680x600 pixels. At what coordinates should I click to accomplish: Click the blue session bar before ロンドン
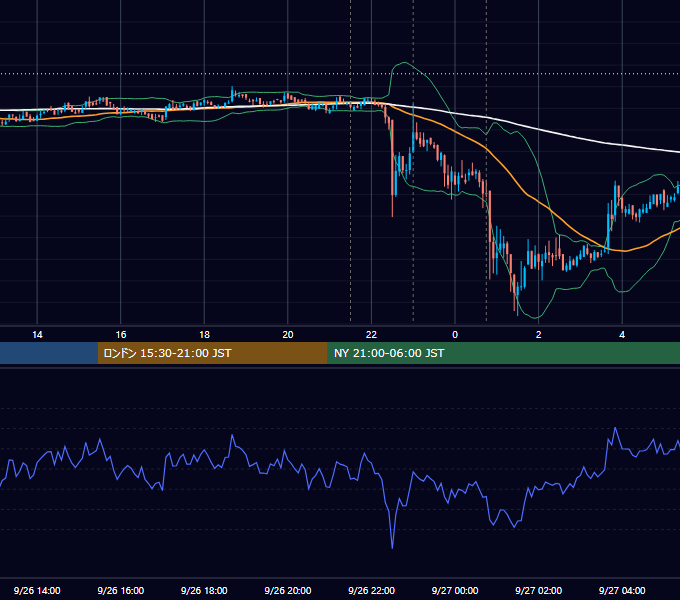49,353
